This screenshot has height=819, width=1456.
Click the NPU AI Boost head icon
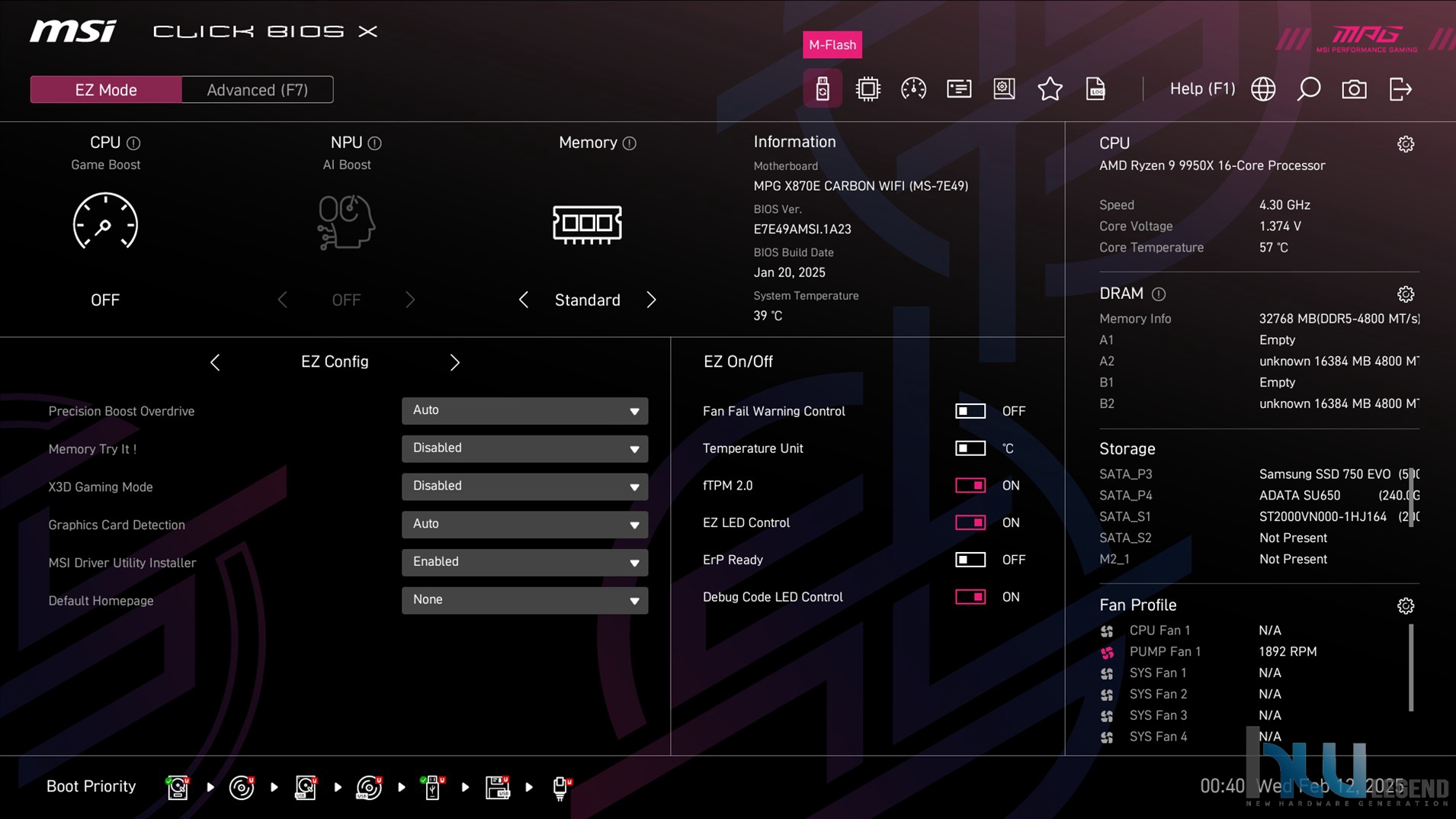click(x=346, y=222)
